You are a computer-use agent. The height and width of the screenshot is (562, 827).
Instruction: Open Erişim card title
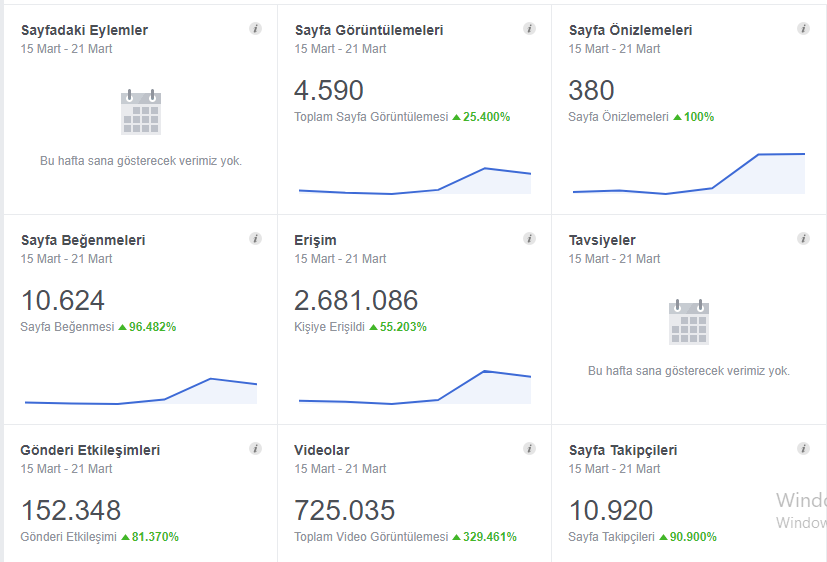pos(315,240)
